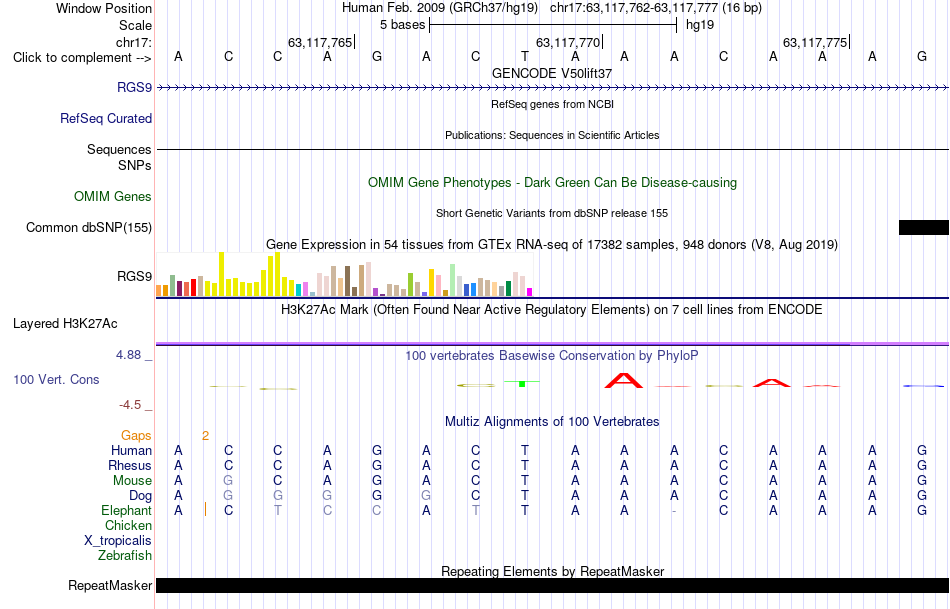Click the RGS9 gene label in GENCODE track
Screen dimensions: 950x609
coord(135,87)
